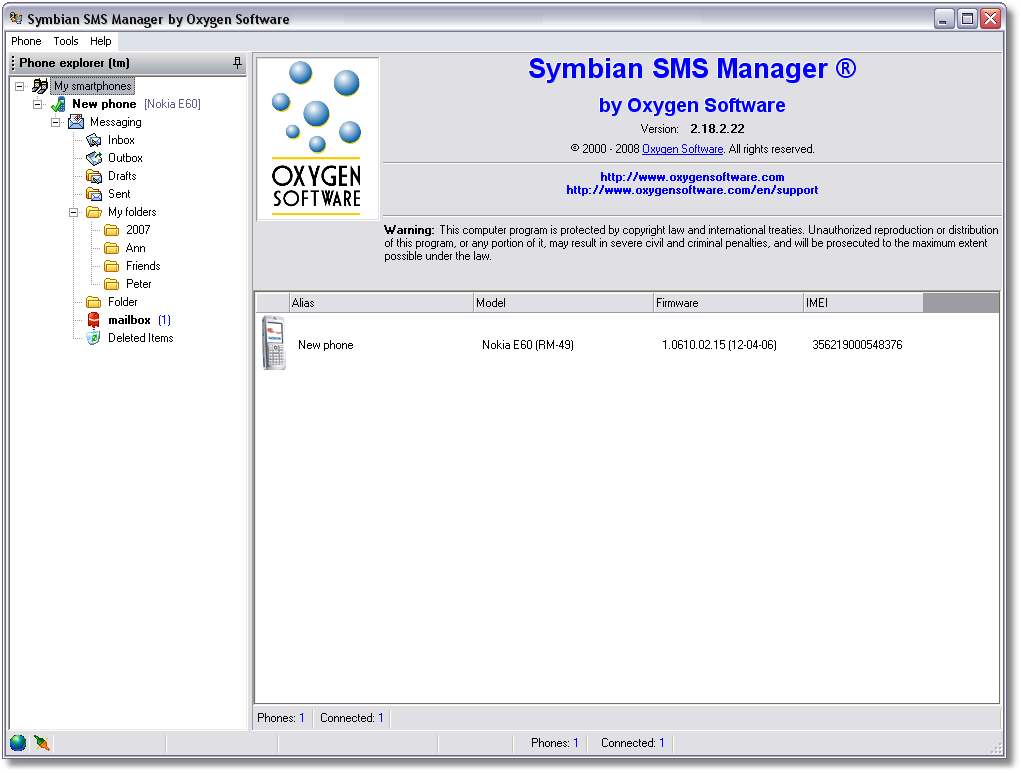Click the red mailbox icon
Screen dimensions: 1021x773
pos(94,320)
